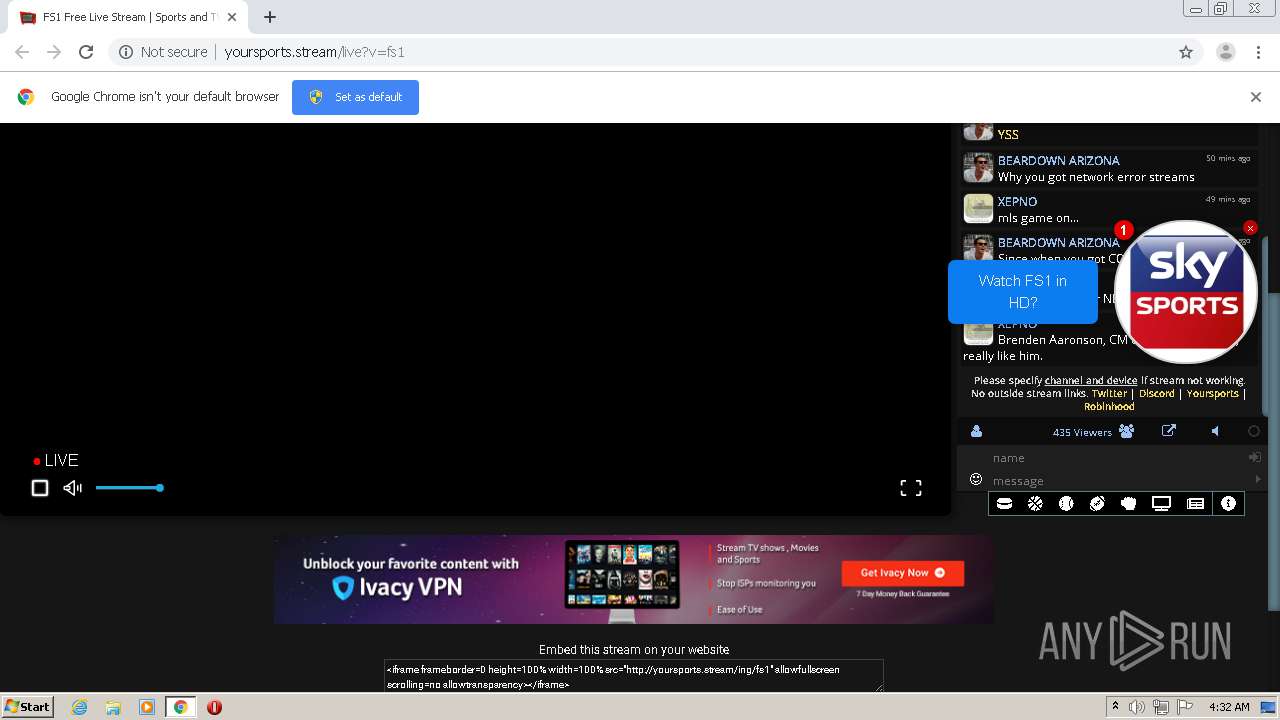The image size is (1280, 720).
Task: View Not secure site information
Action: point(163,52)
